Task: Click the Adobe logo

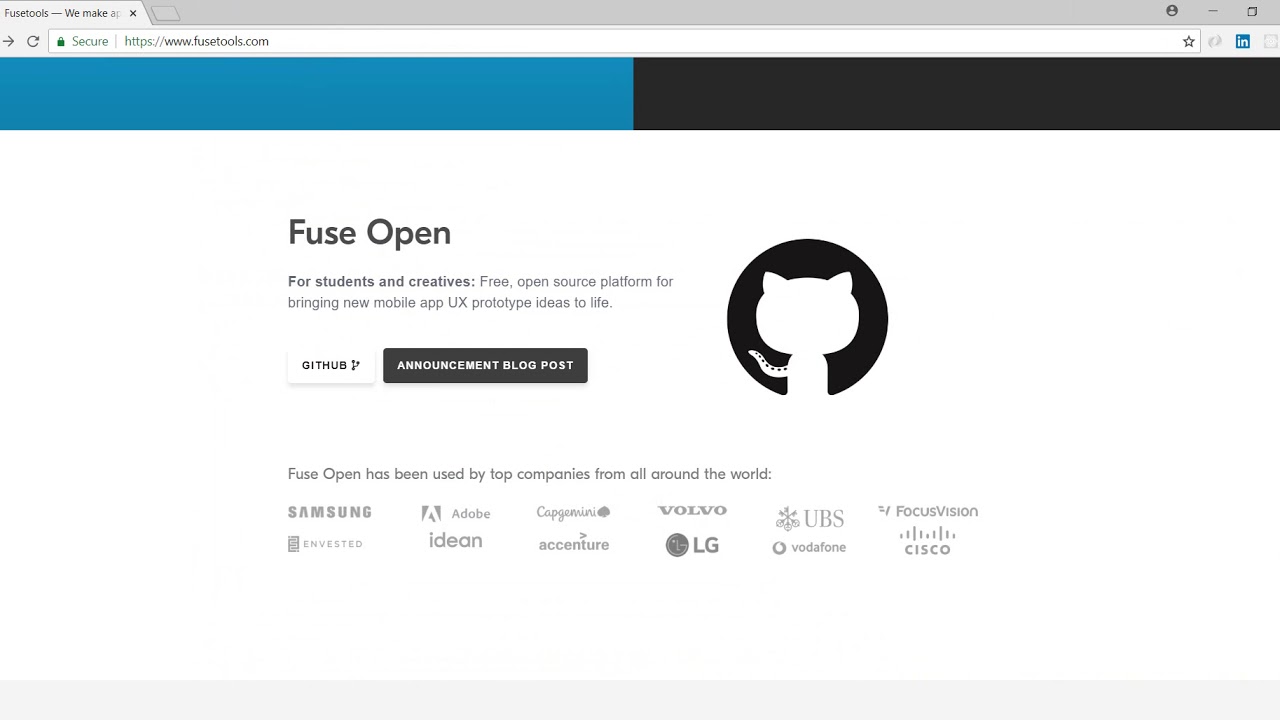Action: [x=456, y=513]
